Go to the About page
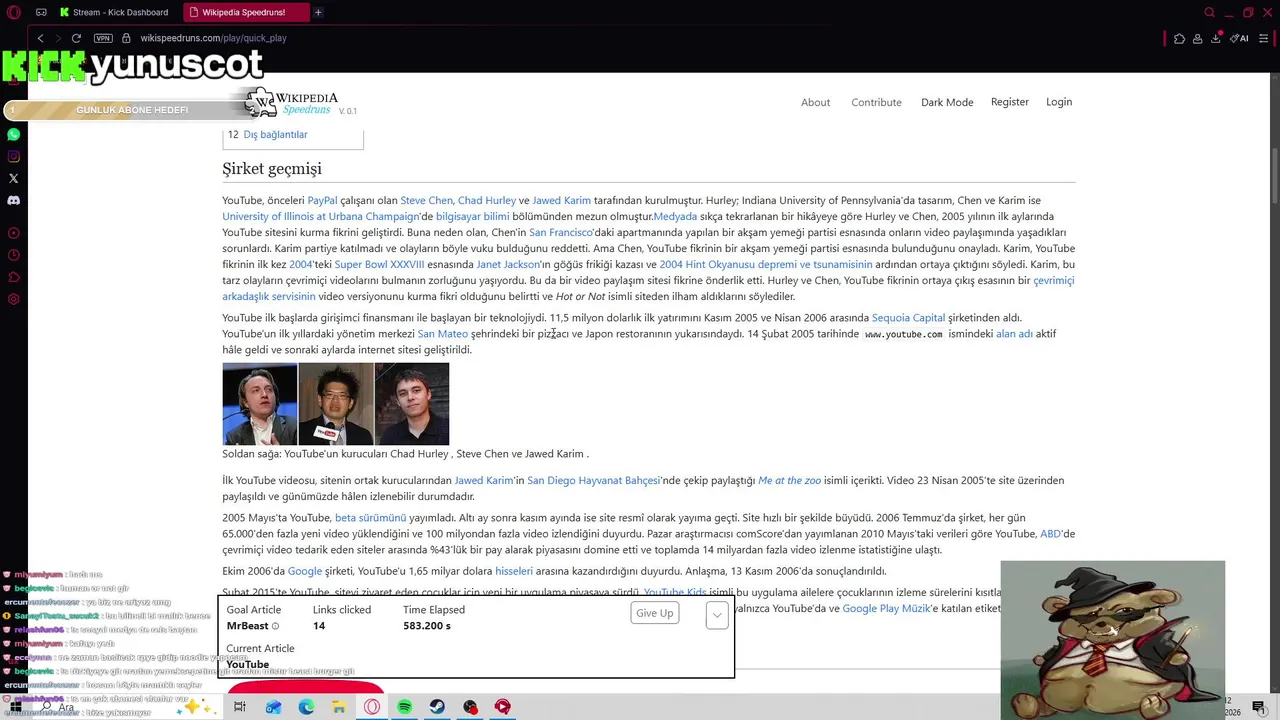The width and height of the screenshot is (1280, 720). (815, 102)
